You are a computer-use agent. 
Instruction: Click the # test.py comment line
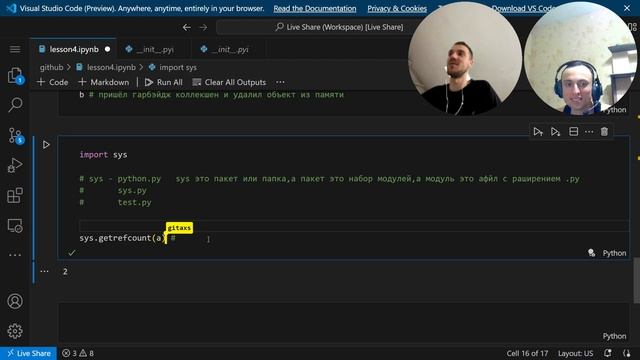click(x=115, y=202)
